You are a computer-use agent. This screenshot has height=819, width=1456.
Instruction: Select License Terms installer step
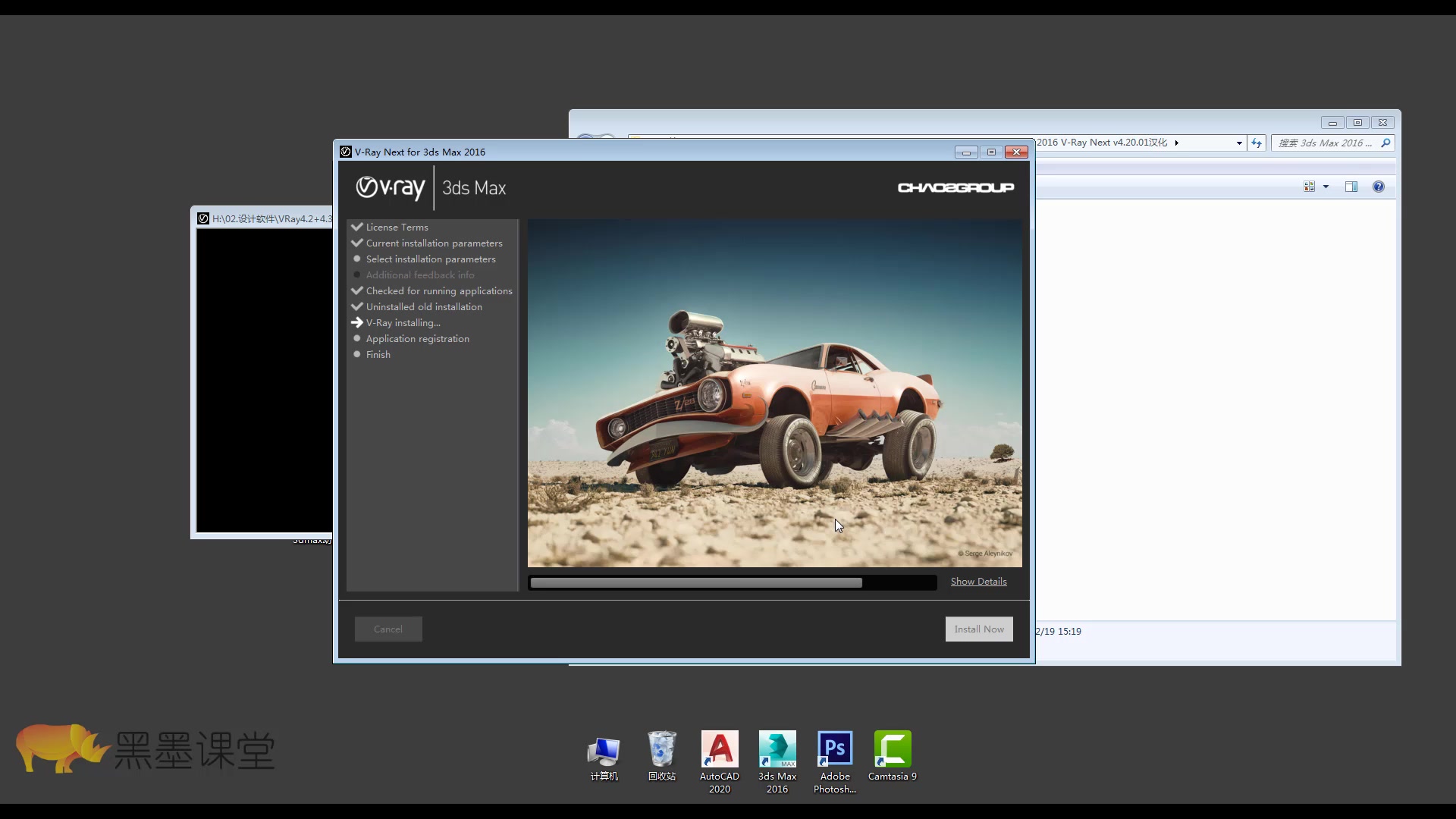coord(397,227)
